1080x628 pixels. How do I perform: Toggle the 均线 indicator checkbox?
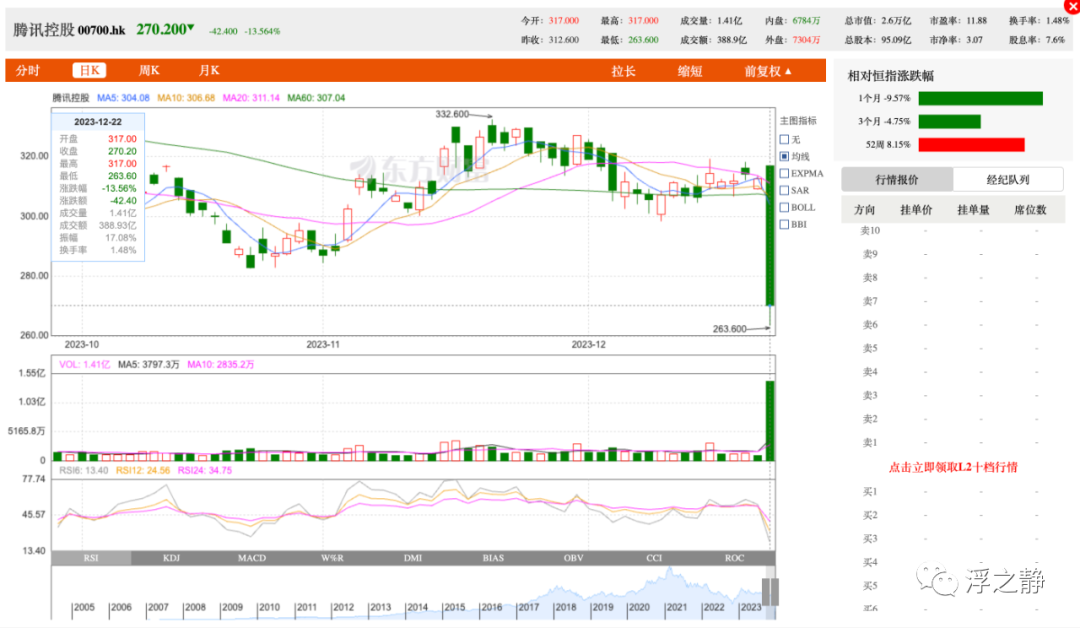(784, 156)
